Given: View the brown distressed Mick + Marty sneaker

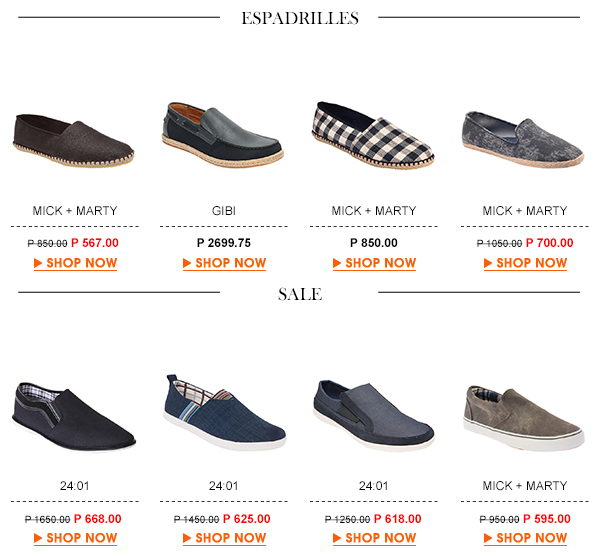Looking at the screenshot, I should 524,418.
